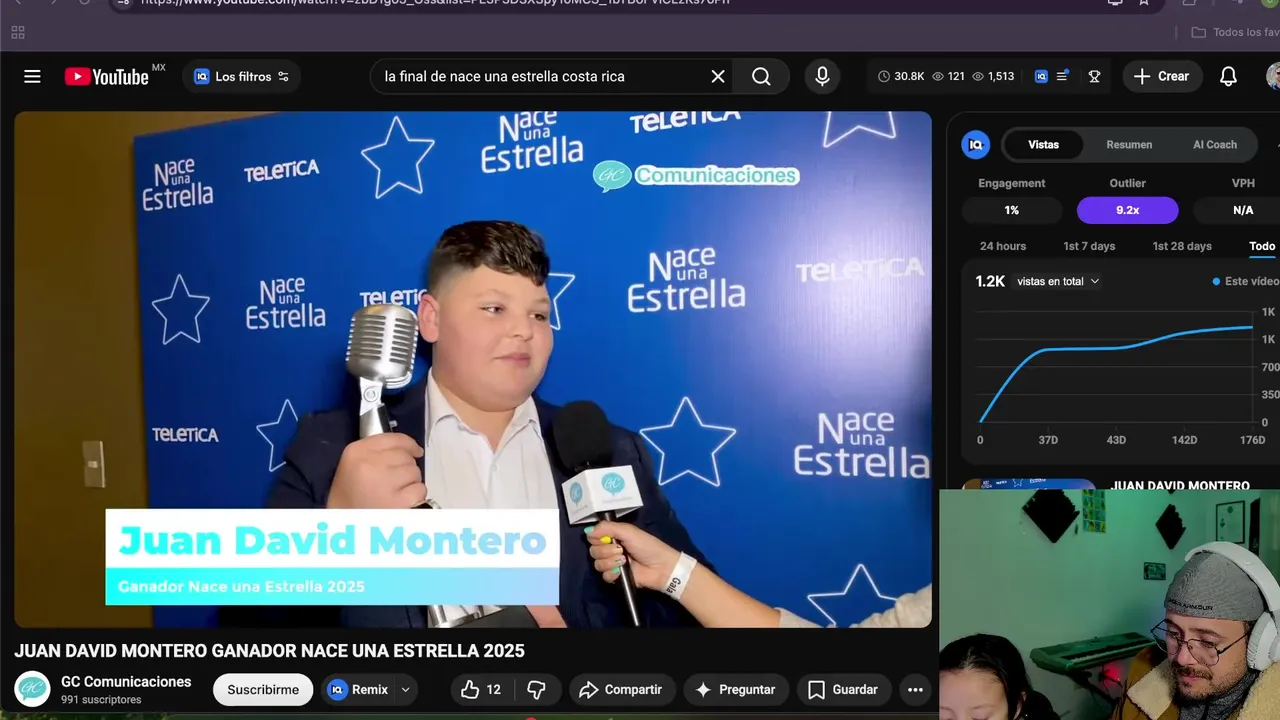Screen dimensions: 1280x720
Task: Open the GC Comunicaciones channel avatar
Action: (32, 689)
